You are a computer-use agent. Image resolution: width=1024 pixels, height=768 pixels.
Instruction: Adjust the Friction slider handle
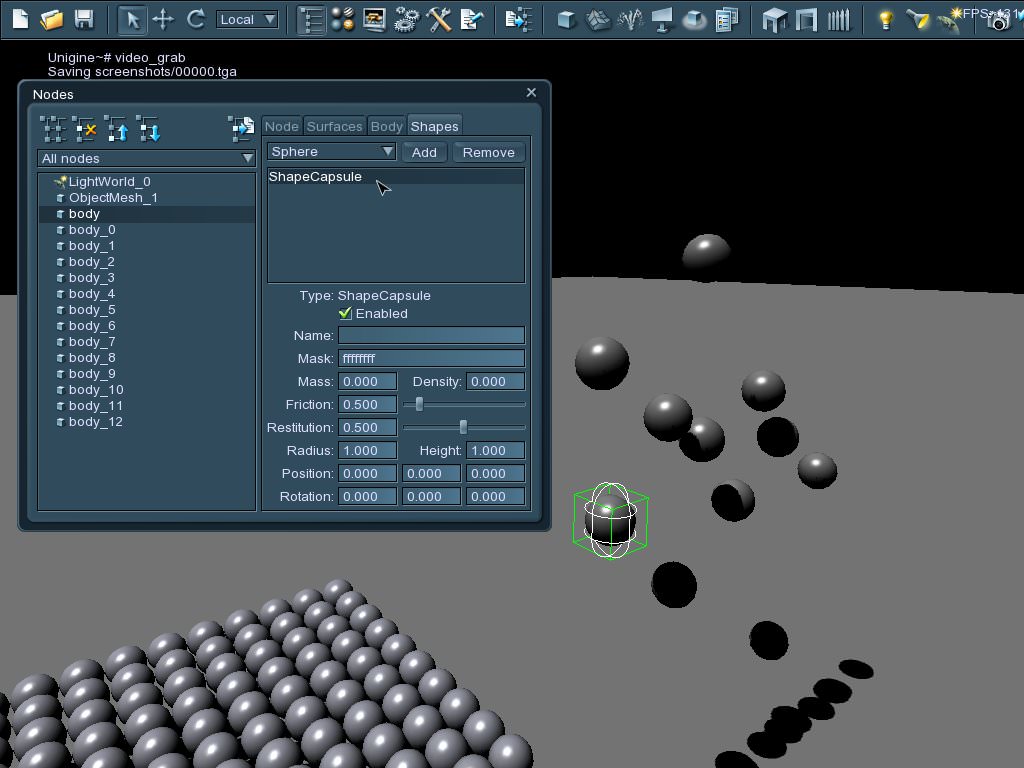[419, 404]
